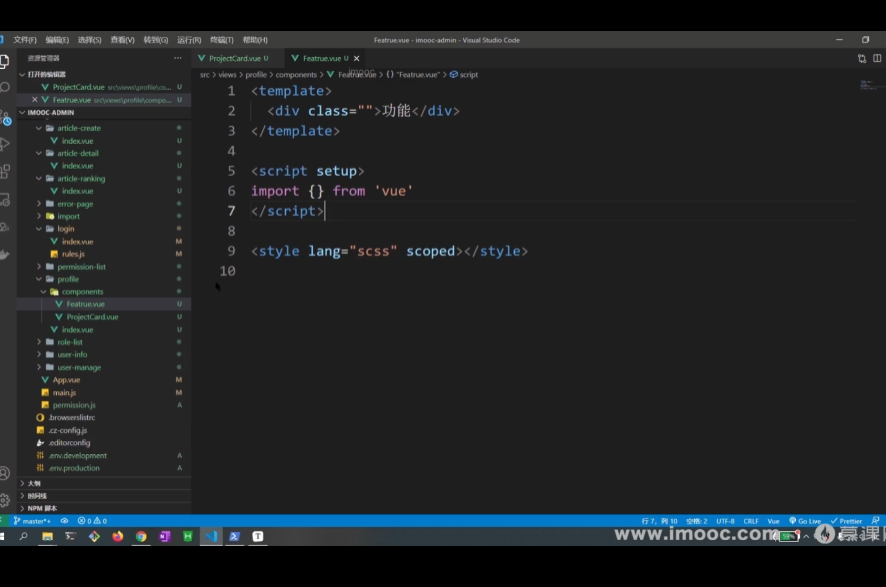This screenshot has width=886, height=587.
Task: Change the Vue language mode in status bar
Action: click(x=773, y=521)
